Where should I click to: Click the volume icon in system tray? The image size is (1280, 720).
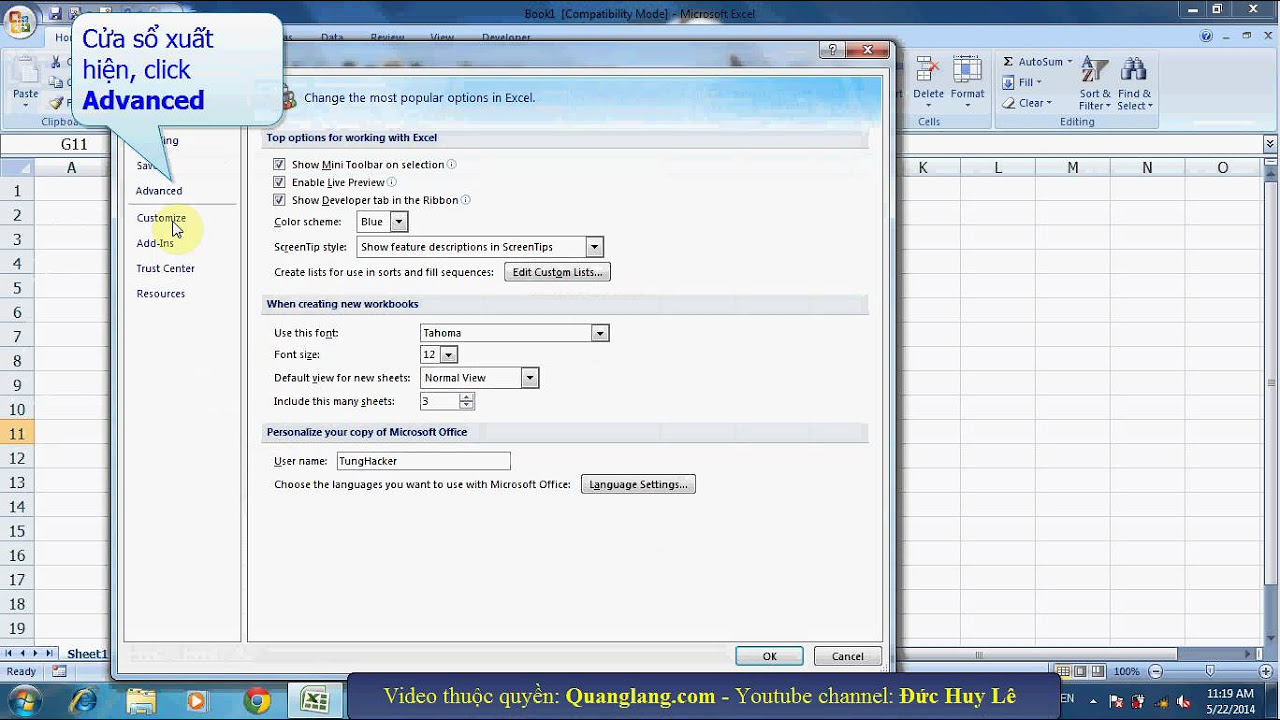1183,701
